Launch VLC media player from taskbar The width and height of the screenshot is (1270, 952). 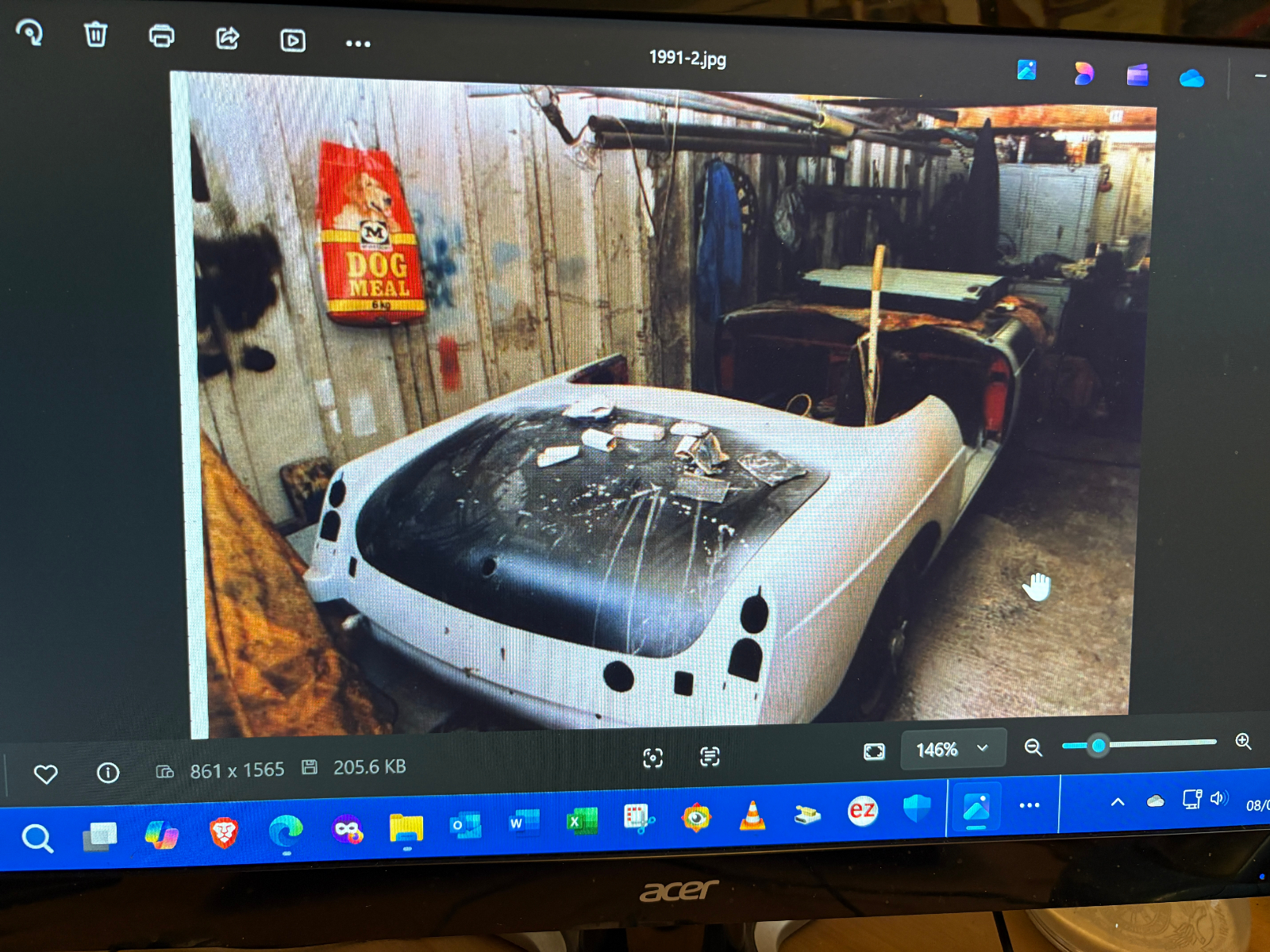752,816
